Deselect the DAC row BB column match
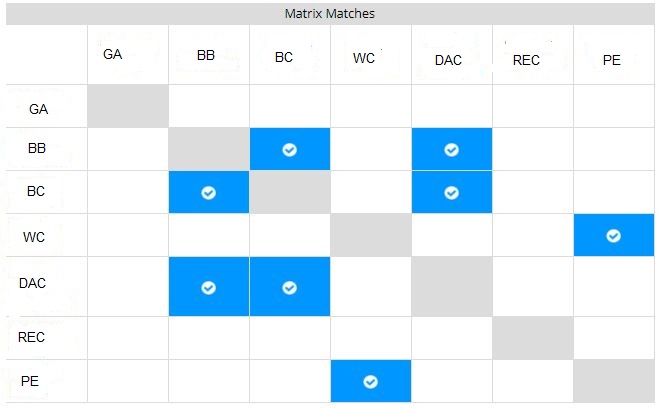The image size is (663, 408). coord(208,286)
